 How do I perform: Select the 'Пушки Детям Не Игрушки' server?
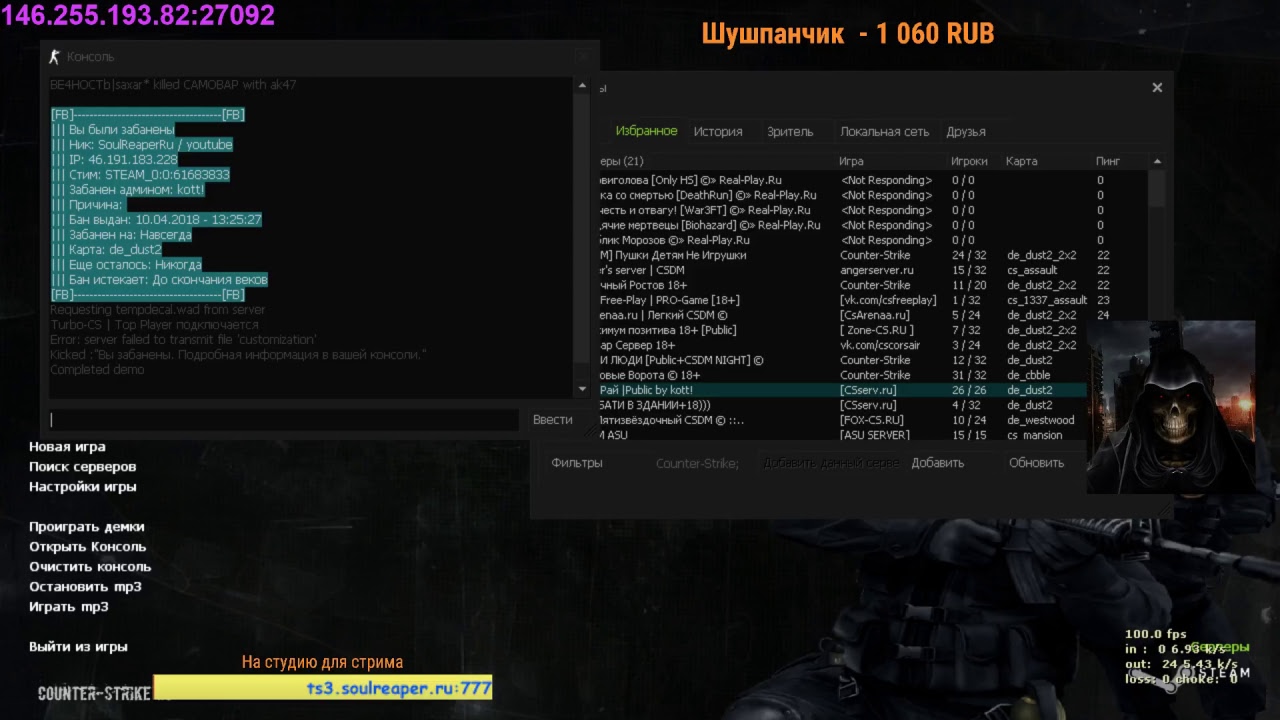(x=873, y=255)
